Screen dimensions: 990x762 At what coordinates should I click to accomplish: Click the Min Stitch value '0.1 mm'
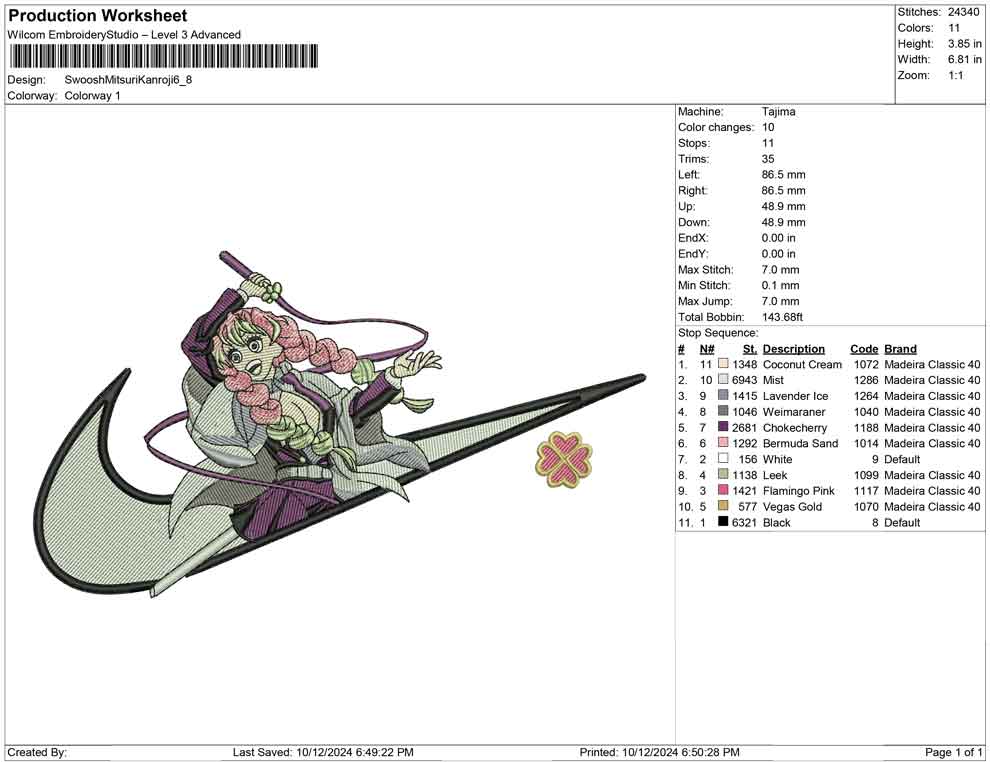[x=780, y=285]
